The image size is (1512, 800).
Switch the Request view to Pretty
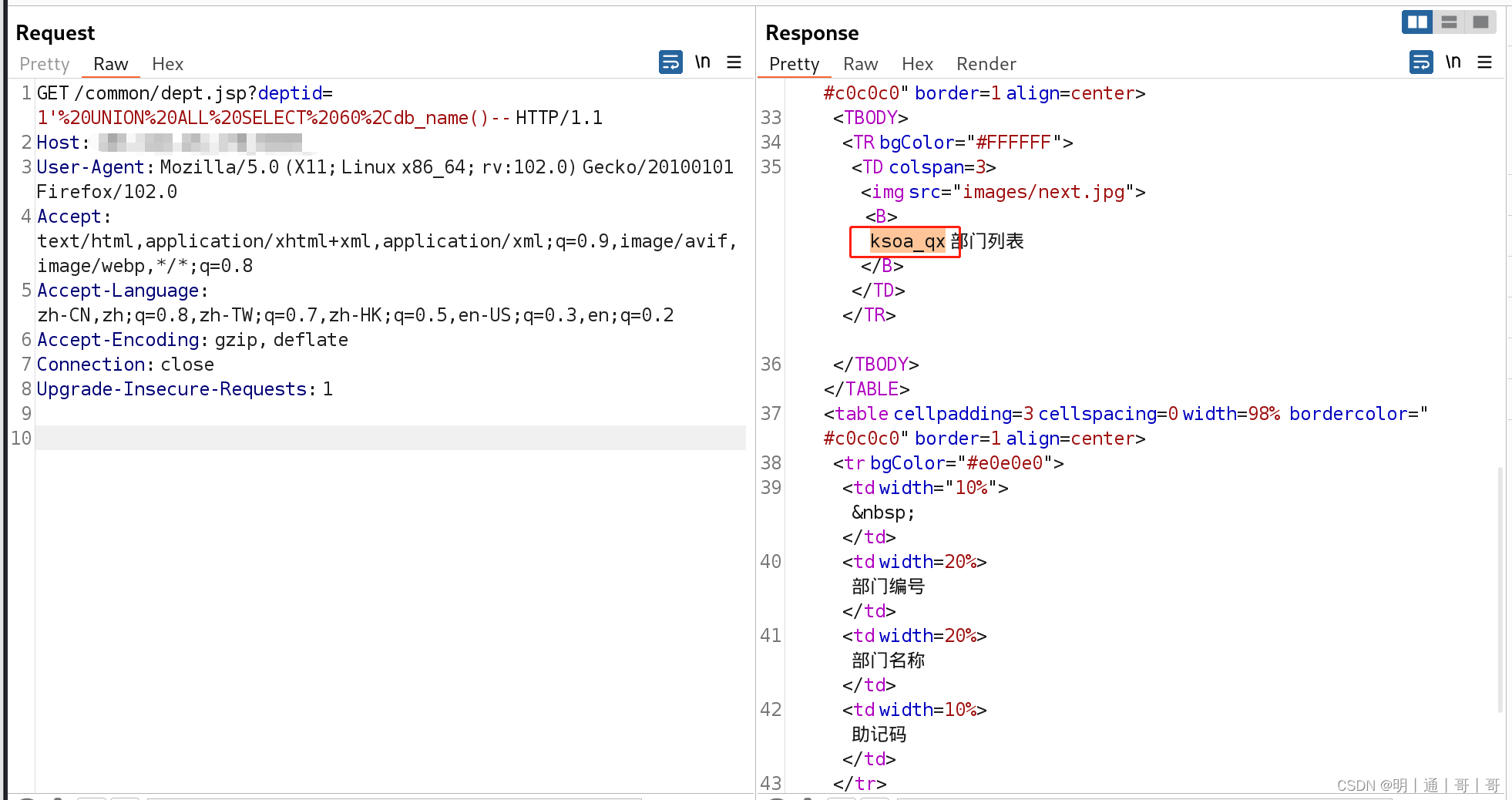(x=44, y=64)
